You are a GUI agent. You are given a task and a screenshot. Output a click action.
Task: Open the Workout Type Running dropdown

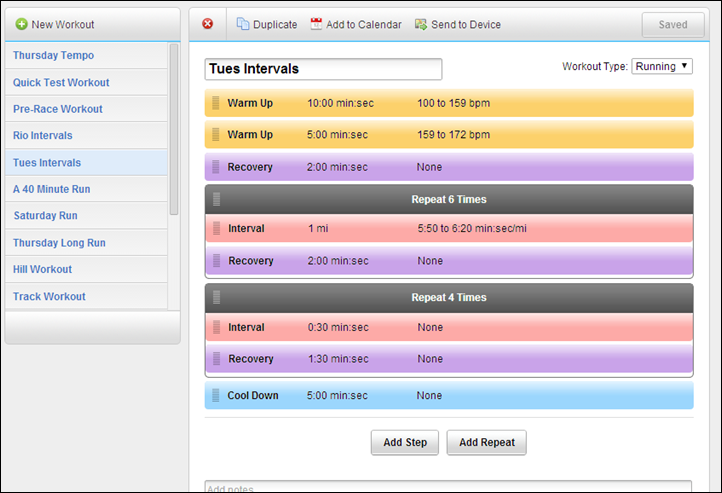[x=662, y=66]
